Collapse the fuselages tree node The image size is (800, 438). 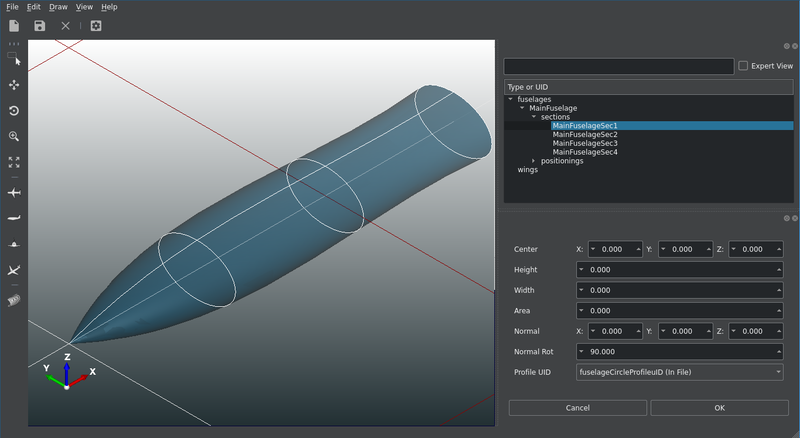[x=511, y=99]
